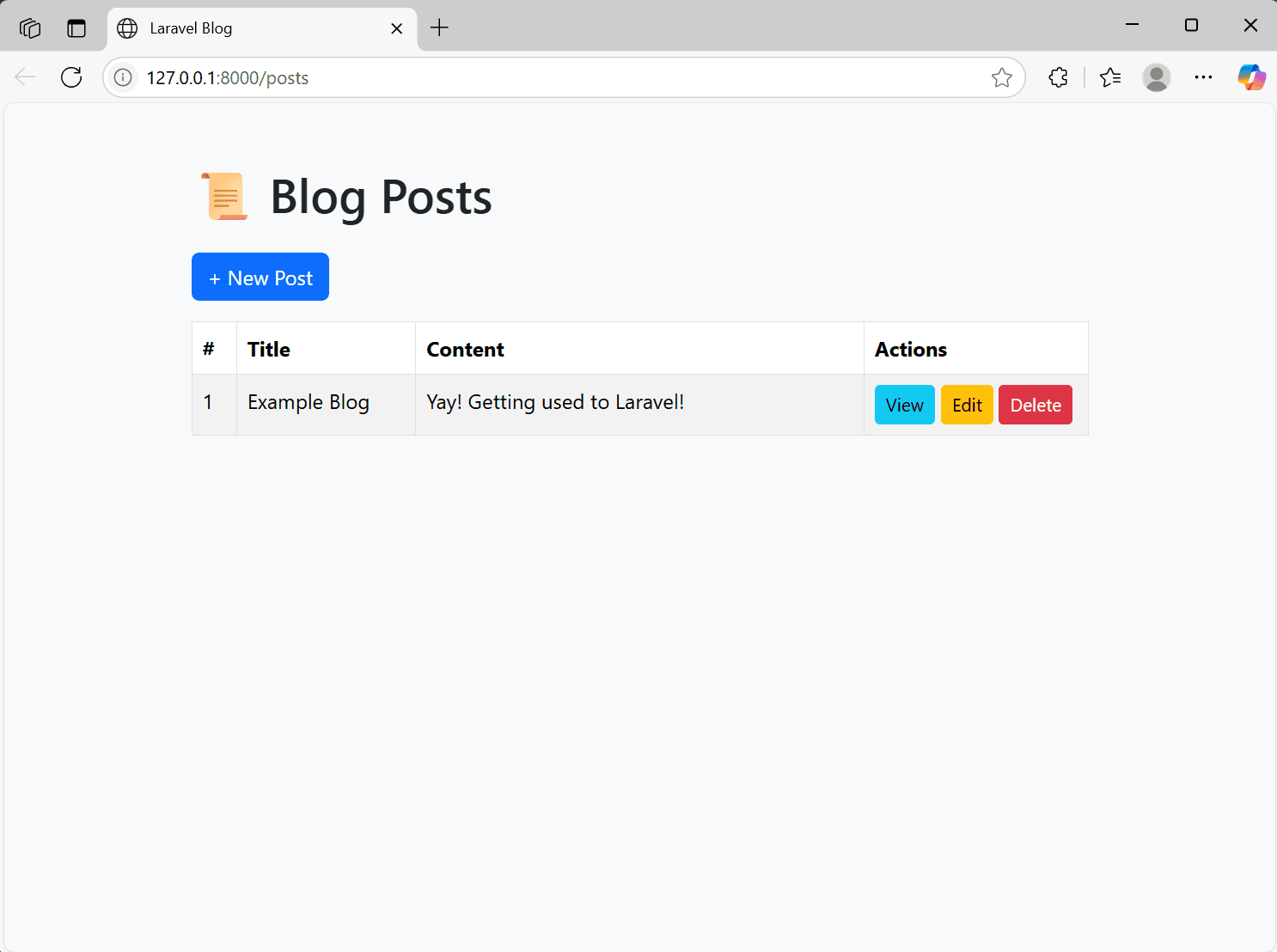Open a new browser tab

point(439,27)
